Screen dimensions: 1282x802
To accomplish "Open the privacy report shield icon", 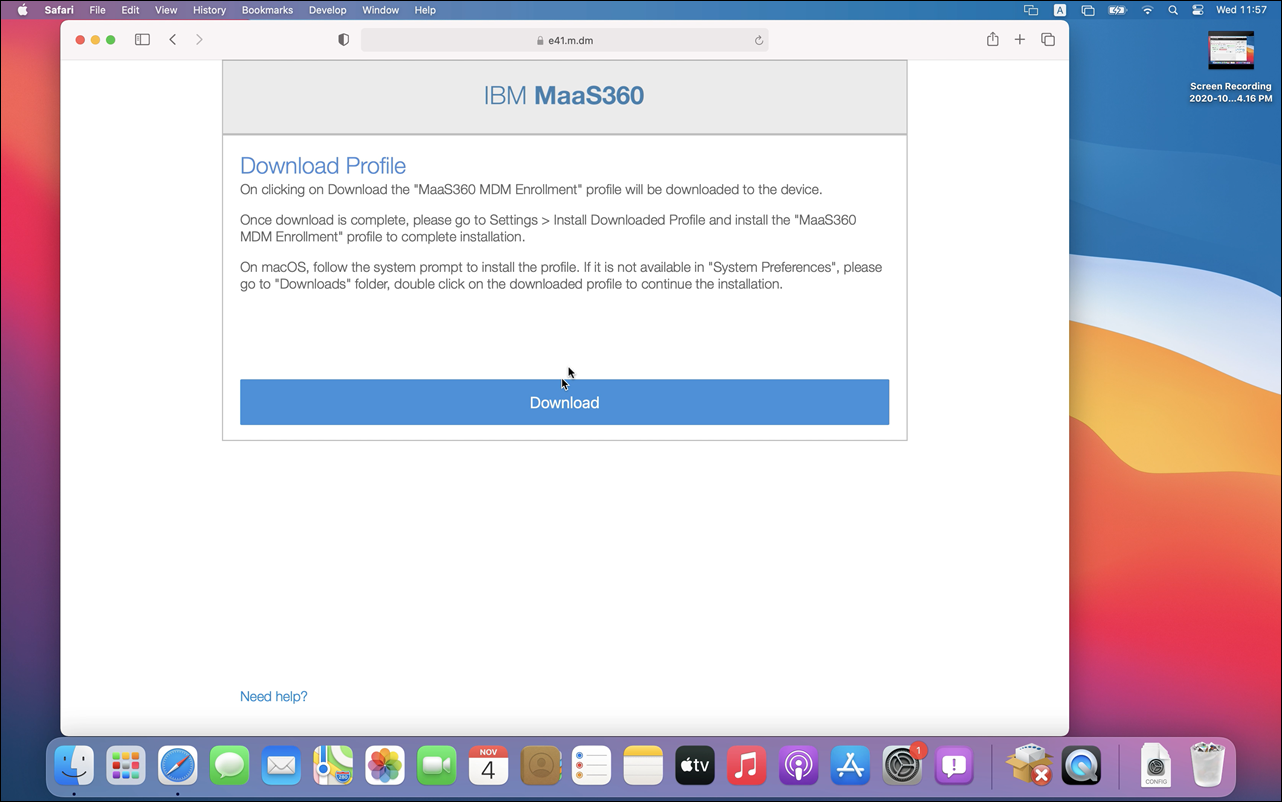I will [x=343, y=40].
